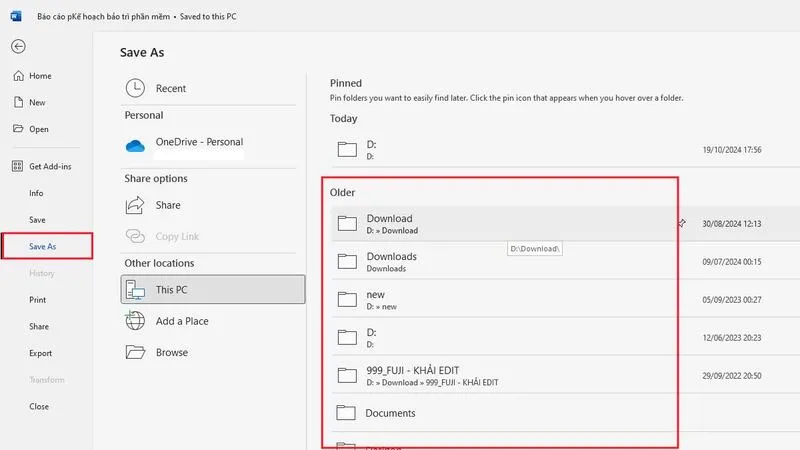Go to Home in sidebar
800x450 pixels.
(40, 76)
